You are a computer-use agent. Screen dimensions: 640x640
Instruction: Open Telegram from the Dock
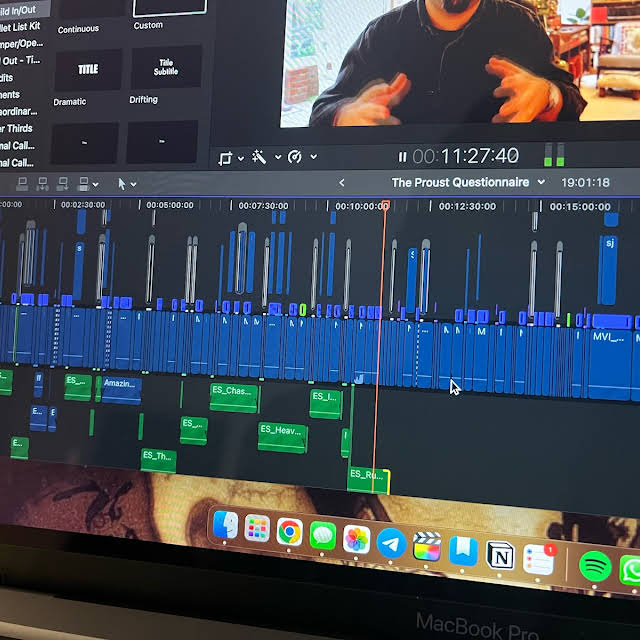[391, 540]
